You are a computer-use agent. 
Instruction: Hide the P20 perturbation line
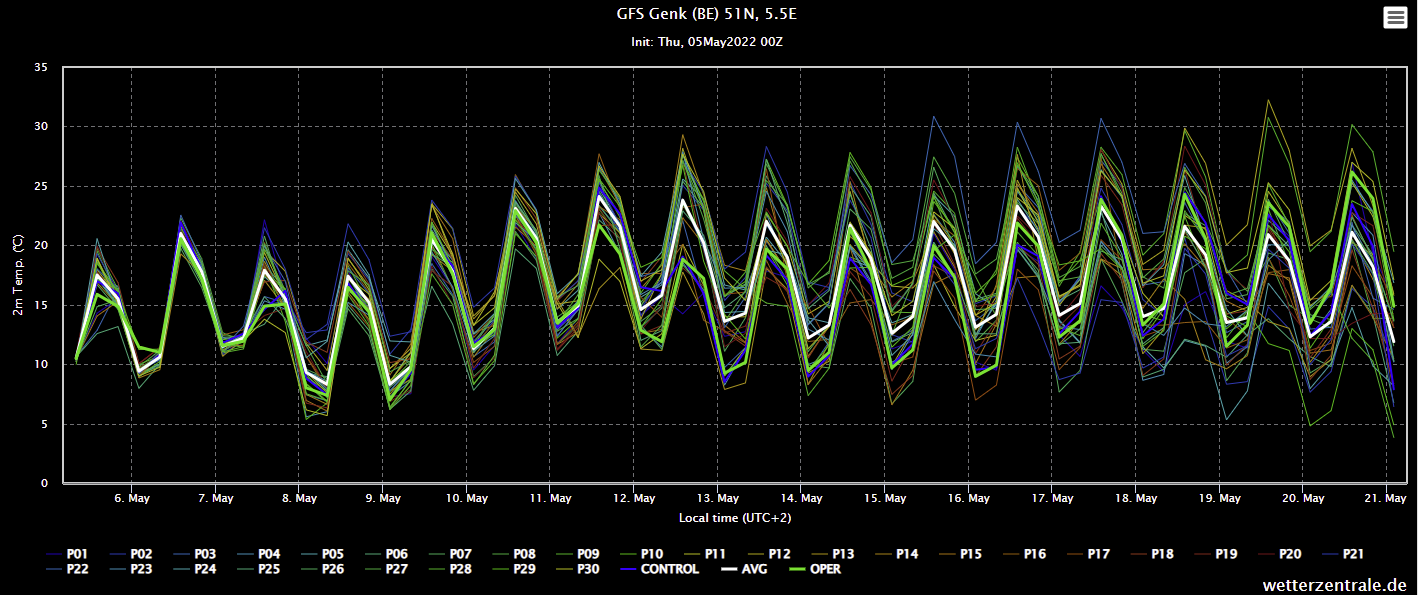(1280, 553)
